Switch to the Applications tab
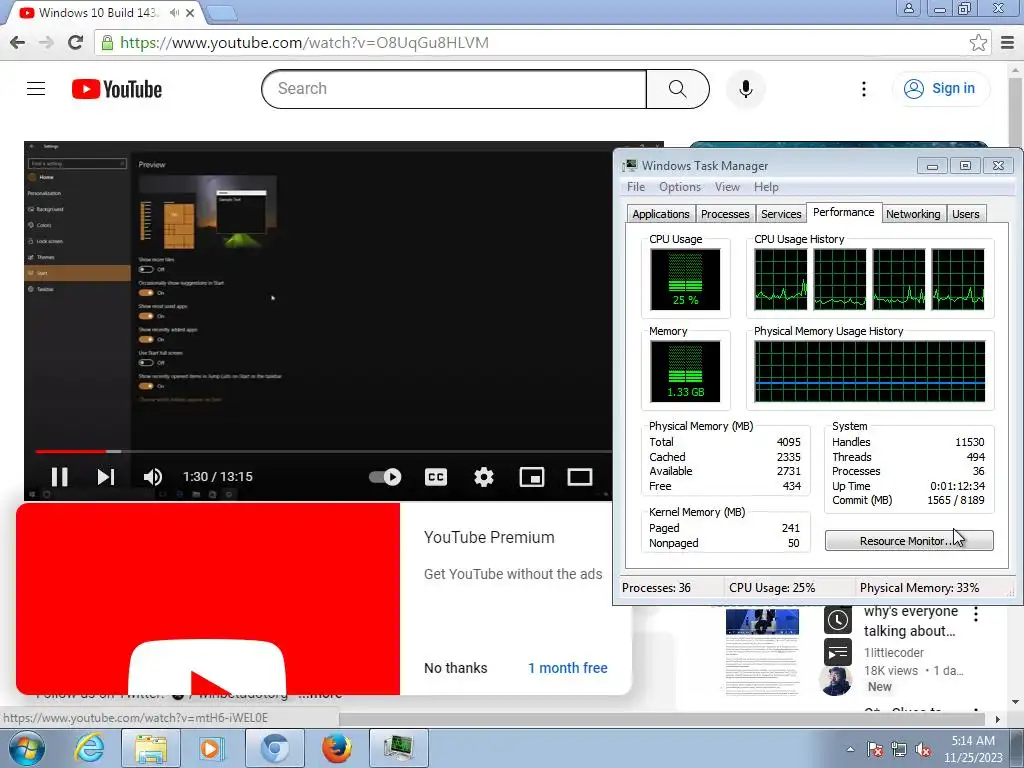Screen dimensions: 1024x768 [660, 214]
